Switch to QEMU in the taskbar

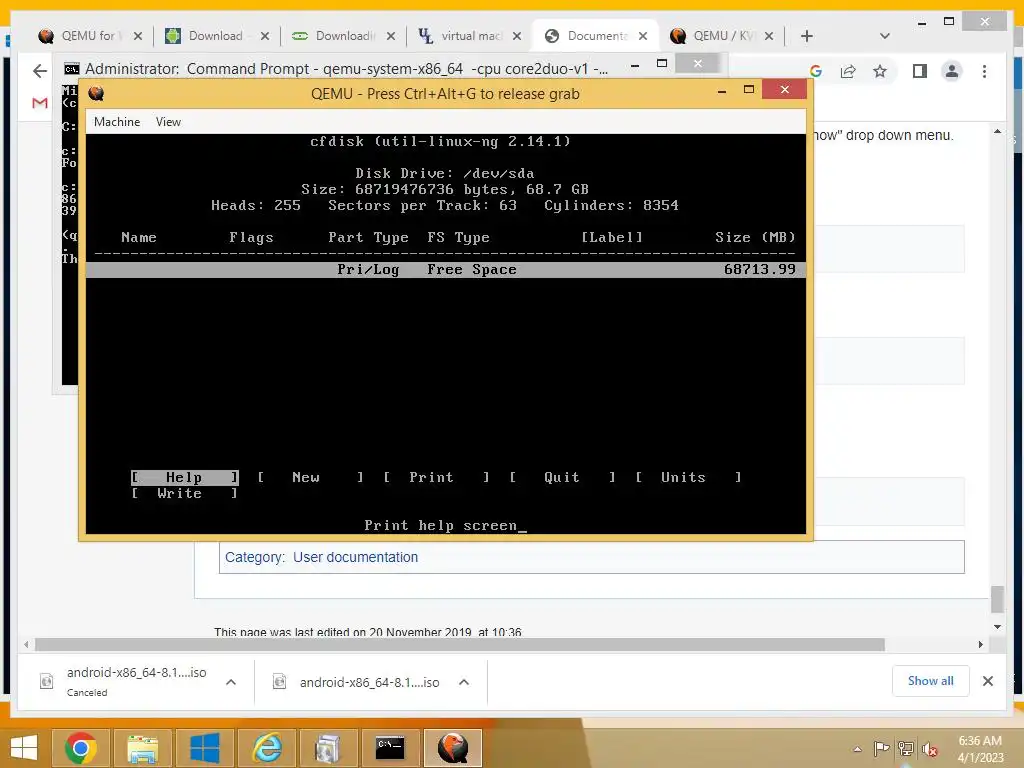(x=453, y=748)
